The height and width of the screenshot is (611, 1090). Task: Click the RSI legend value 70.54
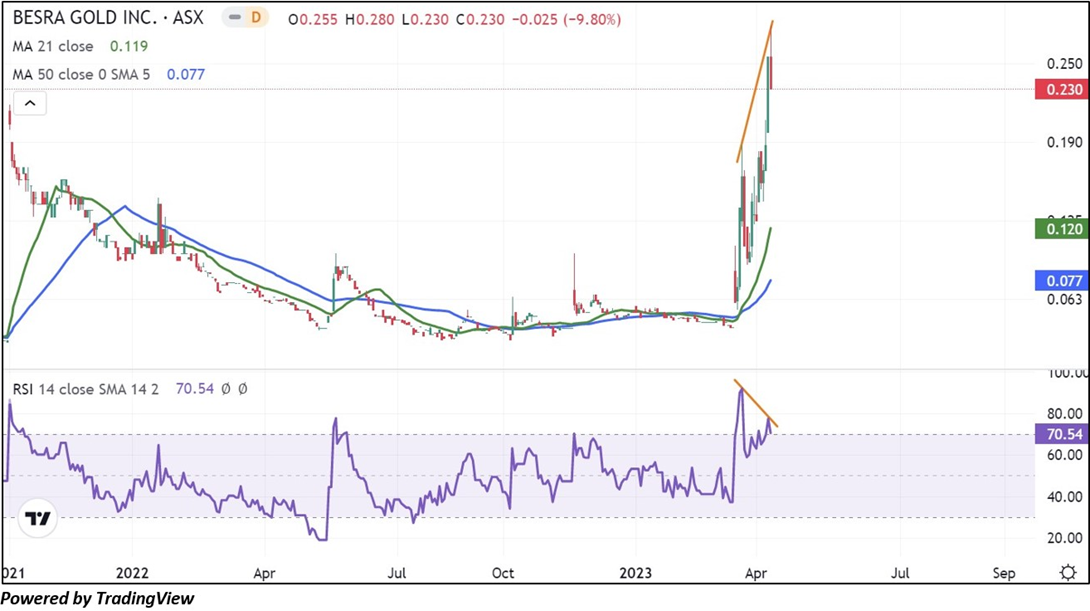195,389
